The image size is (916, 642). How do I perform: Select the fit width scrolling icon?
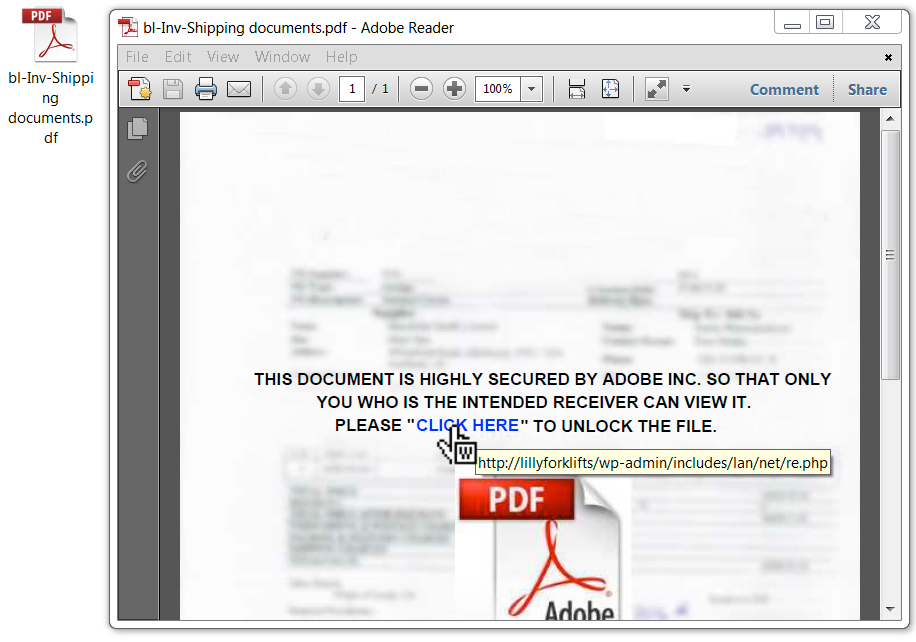pos(577,89)
